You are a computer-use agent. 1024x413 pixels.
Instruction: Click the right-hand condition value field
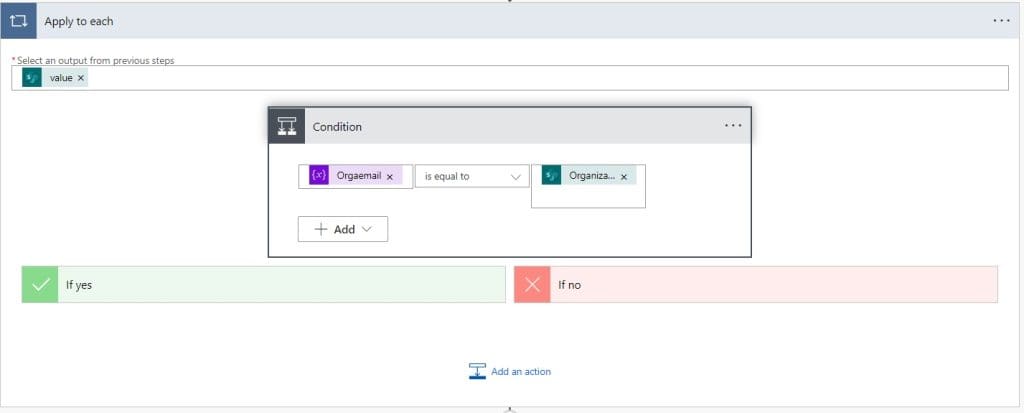(588, 186)
